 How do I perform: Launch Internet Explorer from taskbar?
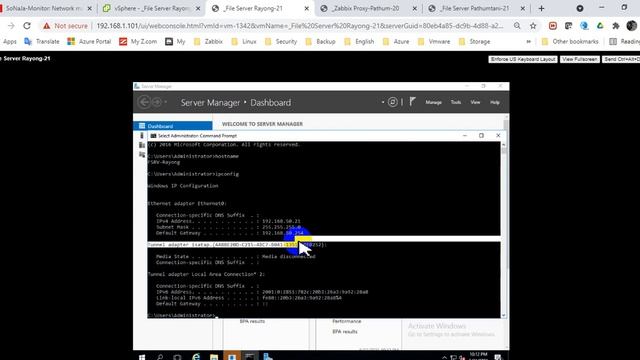[196, 357]
